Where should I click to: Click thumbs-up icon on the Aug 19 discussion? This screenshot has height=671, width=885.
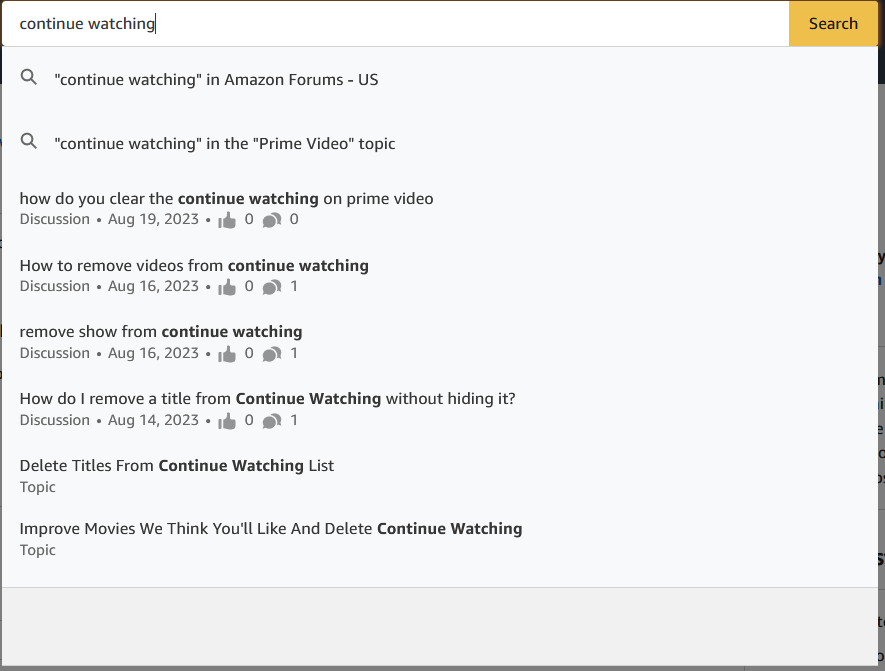pyautogui.click(x=228, y=220)
